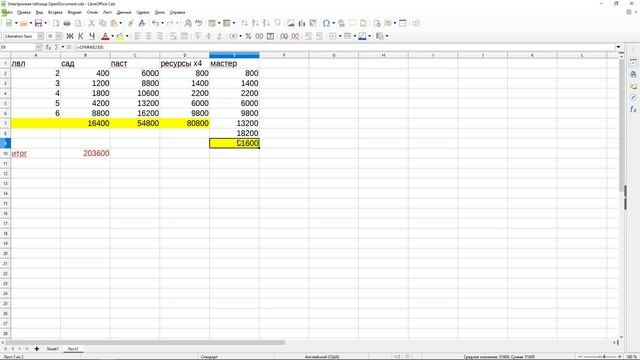The image size is (640, 360).
Task: Open the font name dropdown
Action: coord(40,36)
